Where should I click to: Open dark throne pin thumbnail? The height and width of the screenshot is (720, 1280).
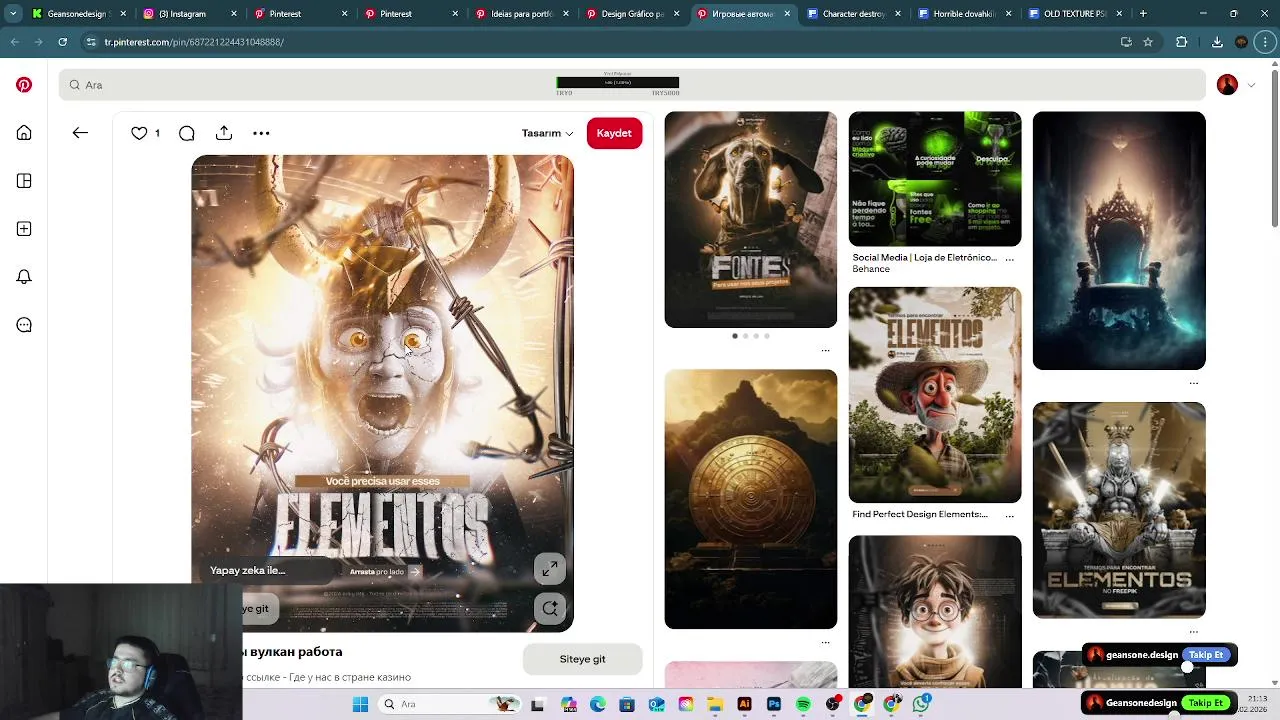click(x=1119, y=240)
